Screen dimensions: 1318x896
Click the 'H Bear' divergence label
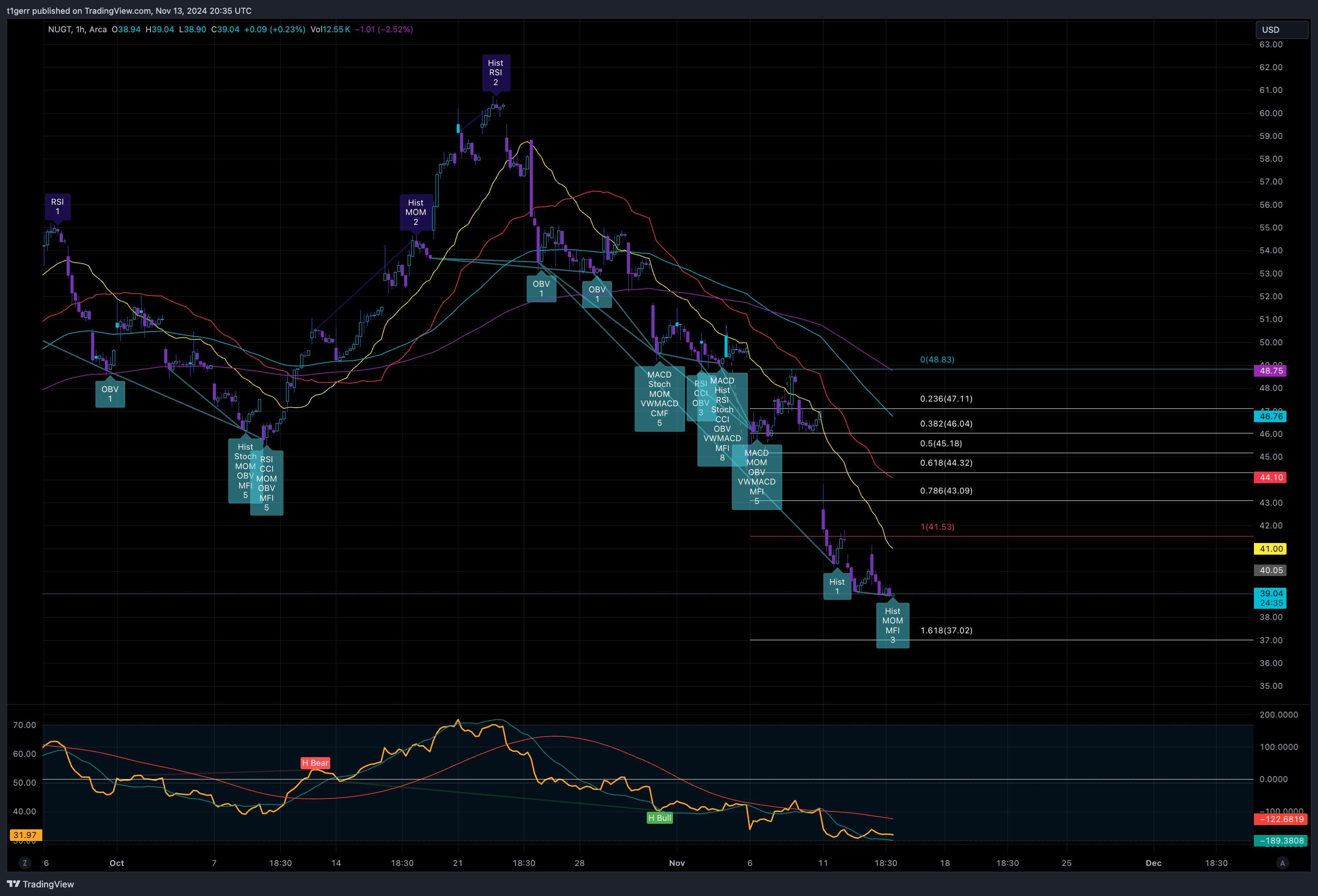click(315, 763)
